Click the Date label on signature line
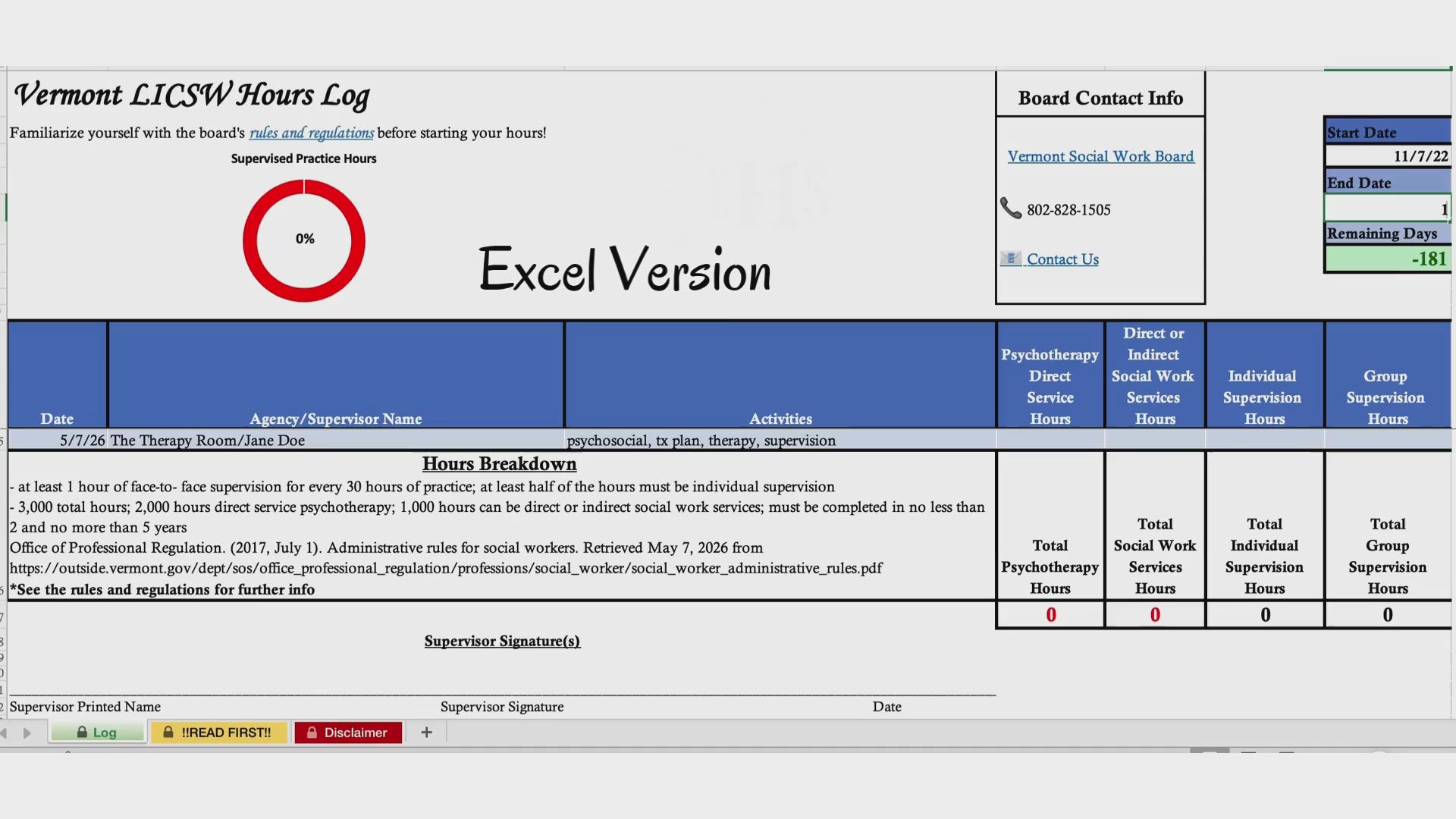This screenshot has height=819, width=1456. coord(886,707)
